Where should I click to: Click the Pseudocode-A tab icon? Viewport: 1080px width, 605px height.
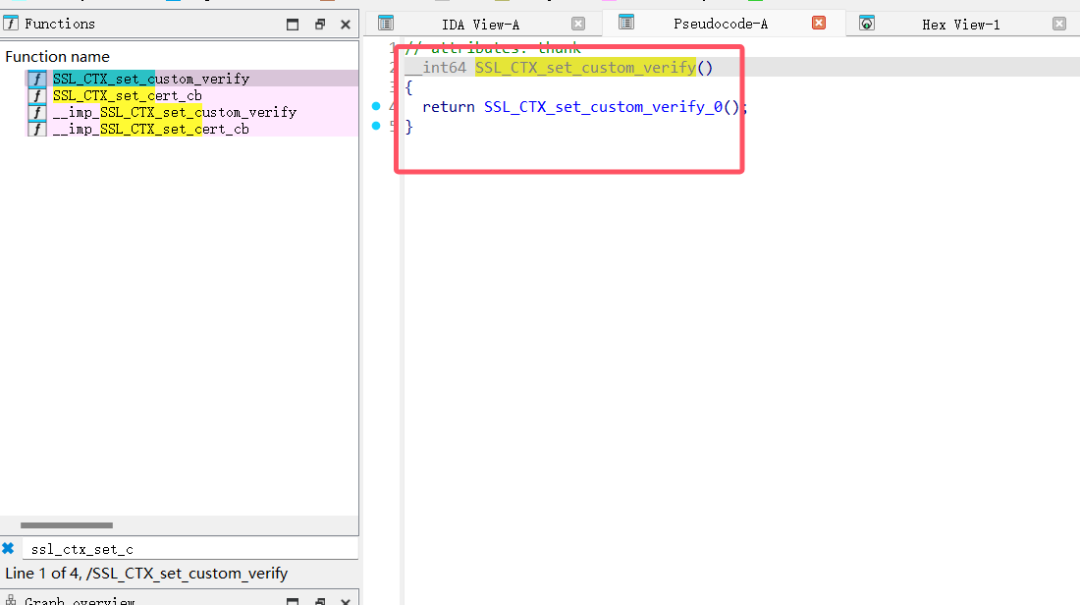(x=625, y=23)
